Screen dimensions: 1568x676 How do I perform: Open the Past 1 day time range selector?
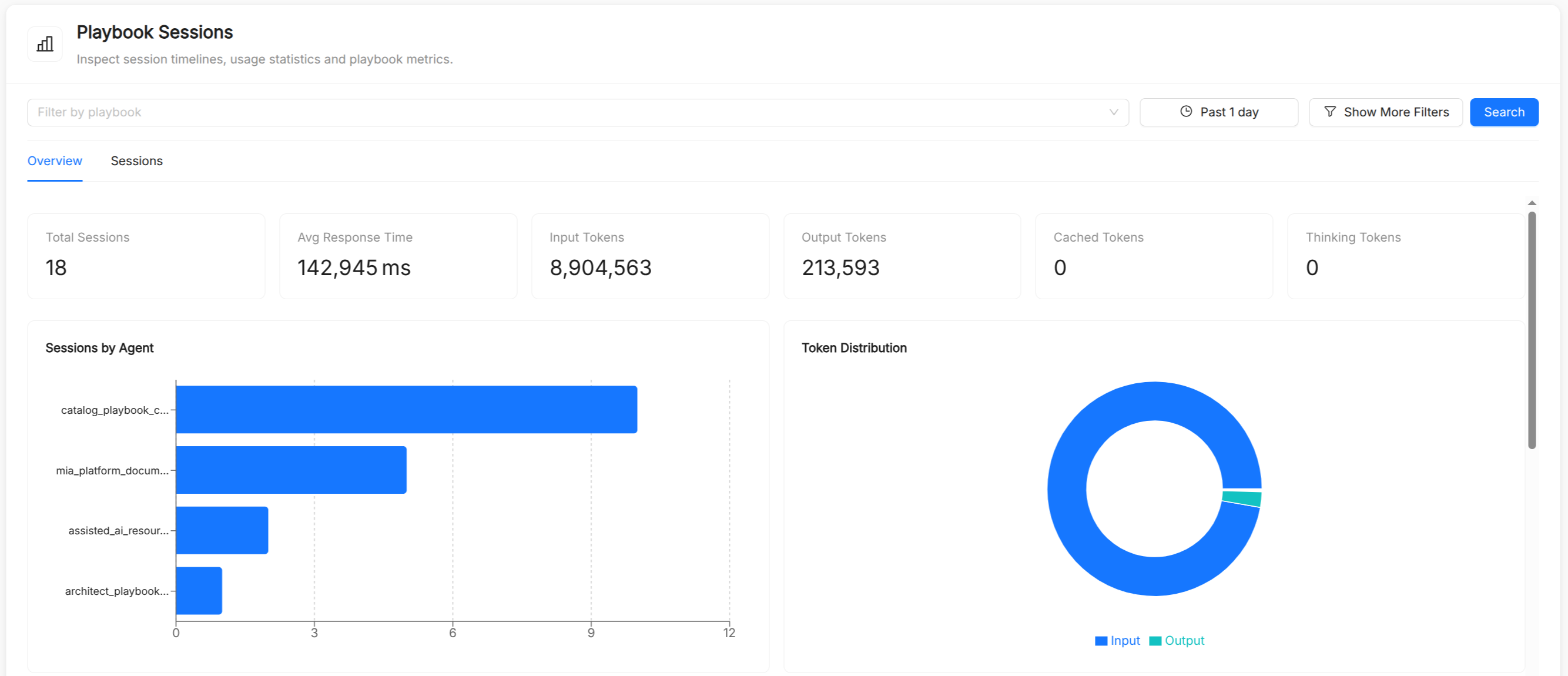[1219, 112]
